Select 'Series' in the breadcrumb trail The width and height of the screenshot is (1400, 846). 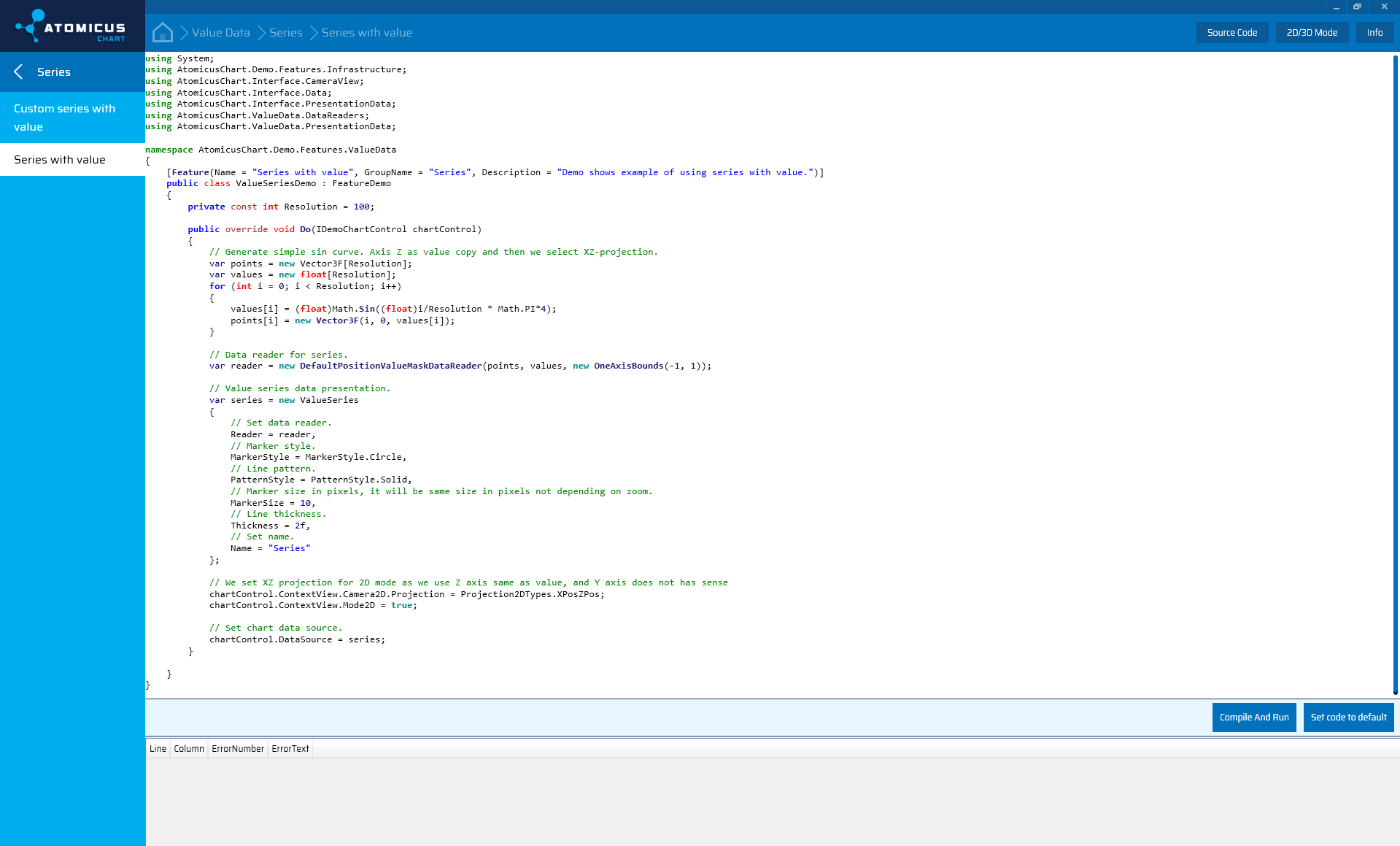click(285, 32)
